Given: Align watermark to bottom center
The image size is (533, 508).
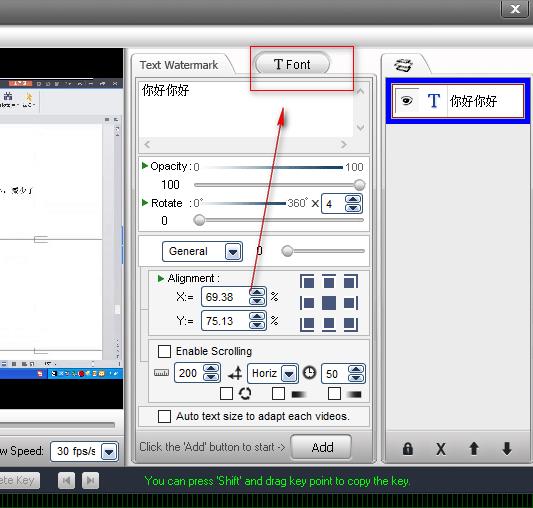Looking at the screenshot, I should tap(329, 324).
